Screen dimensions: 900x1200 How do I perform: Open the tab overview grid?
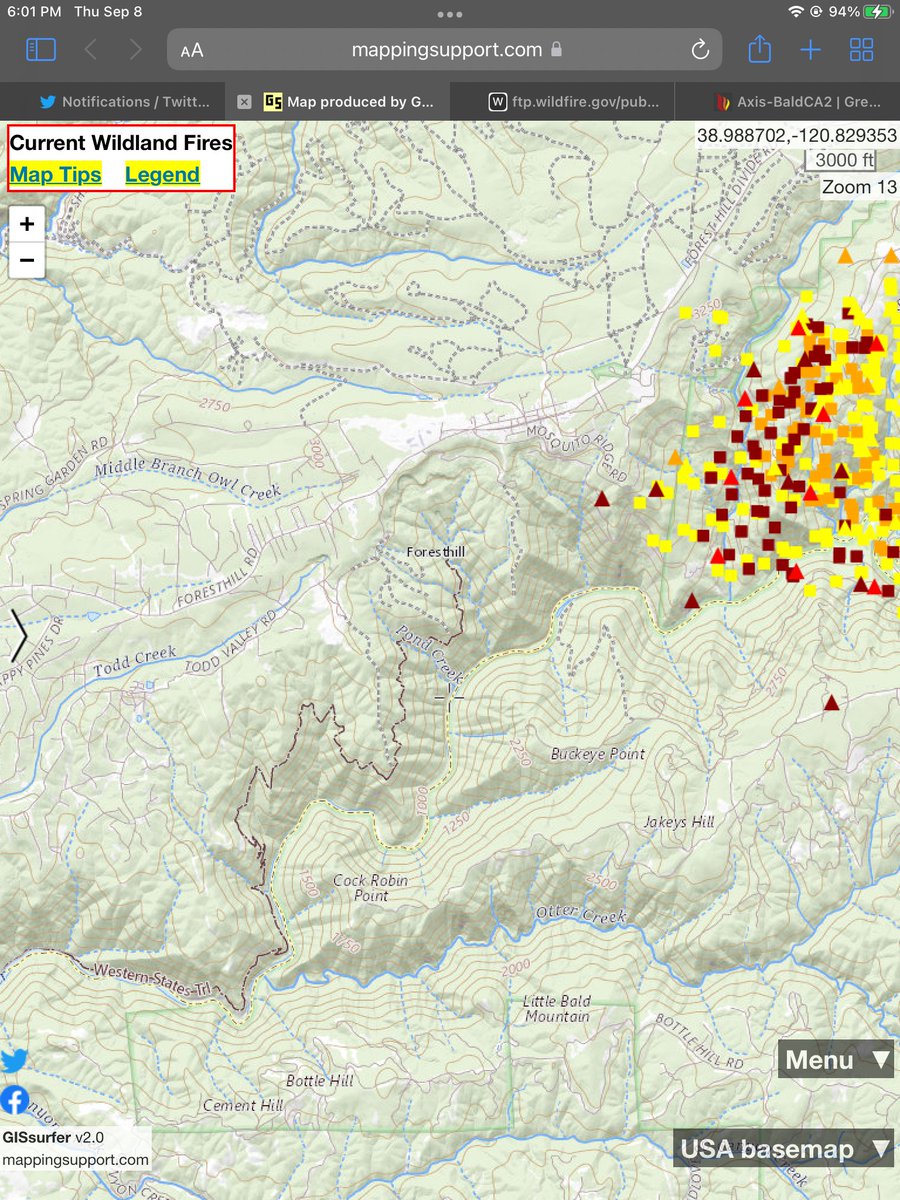click(x=862, y=49)
